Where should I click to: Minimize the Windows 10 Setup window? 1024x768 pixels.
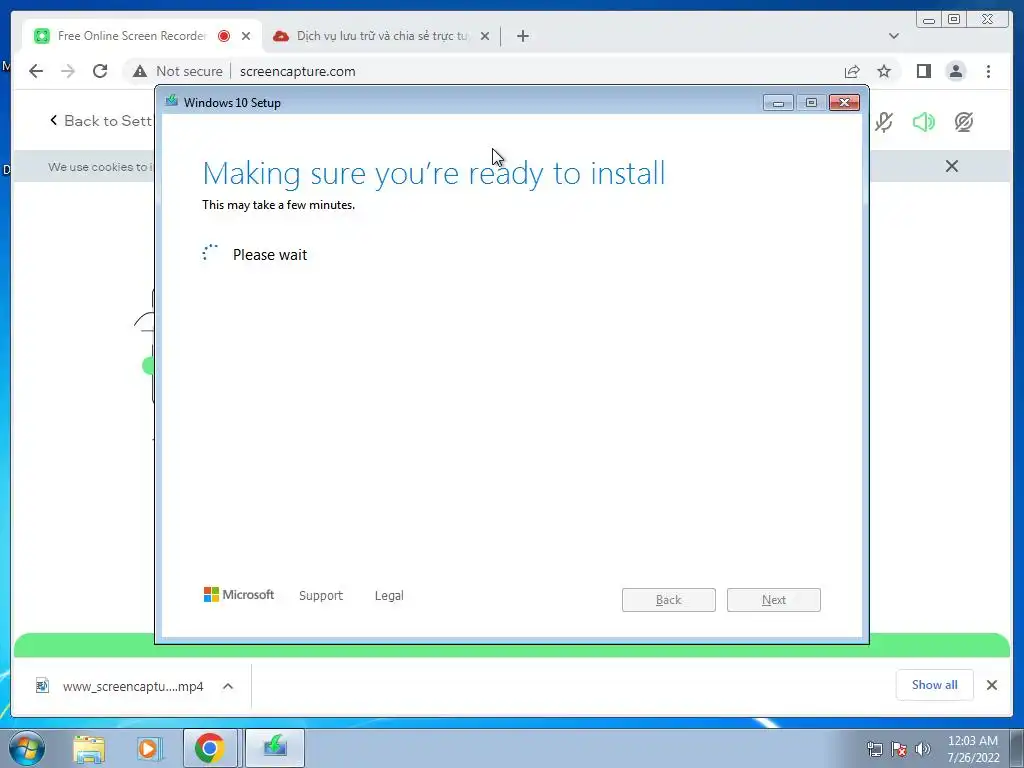(x=778, y=103)
